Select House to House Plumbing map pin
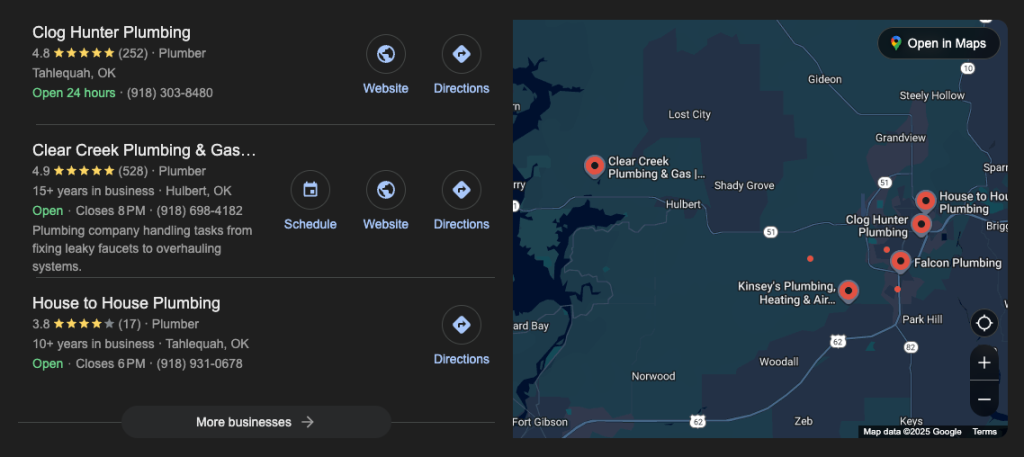The height and width of the screenshot is (457, 1024). pos(925,201)
